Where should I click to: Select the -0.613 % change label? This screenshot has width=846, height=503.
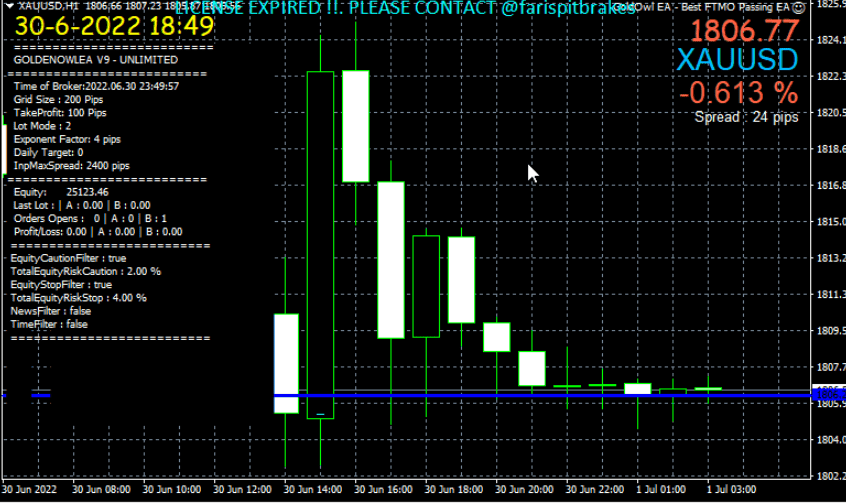tap(738, 93)
